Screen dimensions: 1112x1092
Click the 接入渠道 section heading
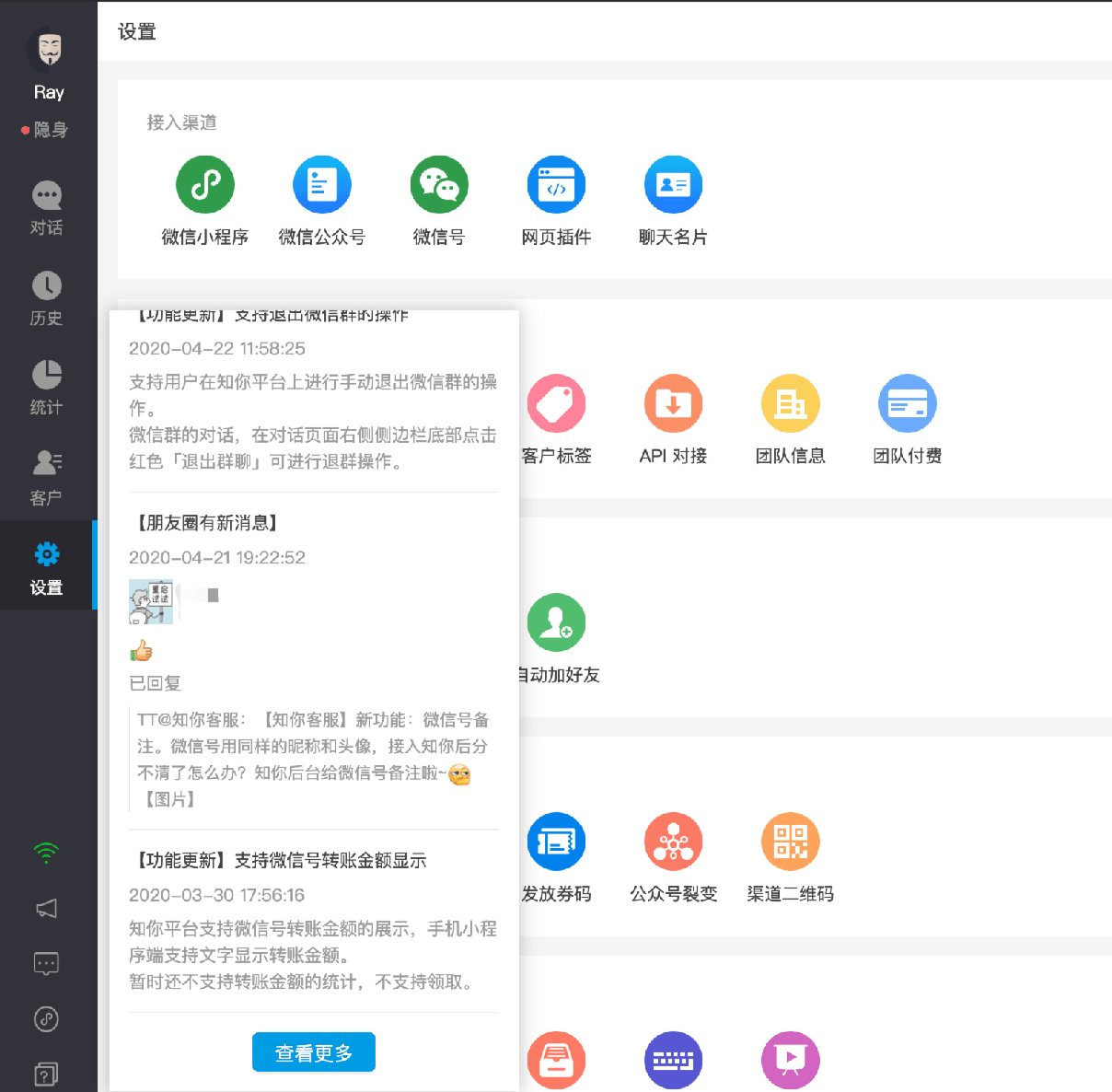[182, 122]
